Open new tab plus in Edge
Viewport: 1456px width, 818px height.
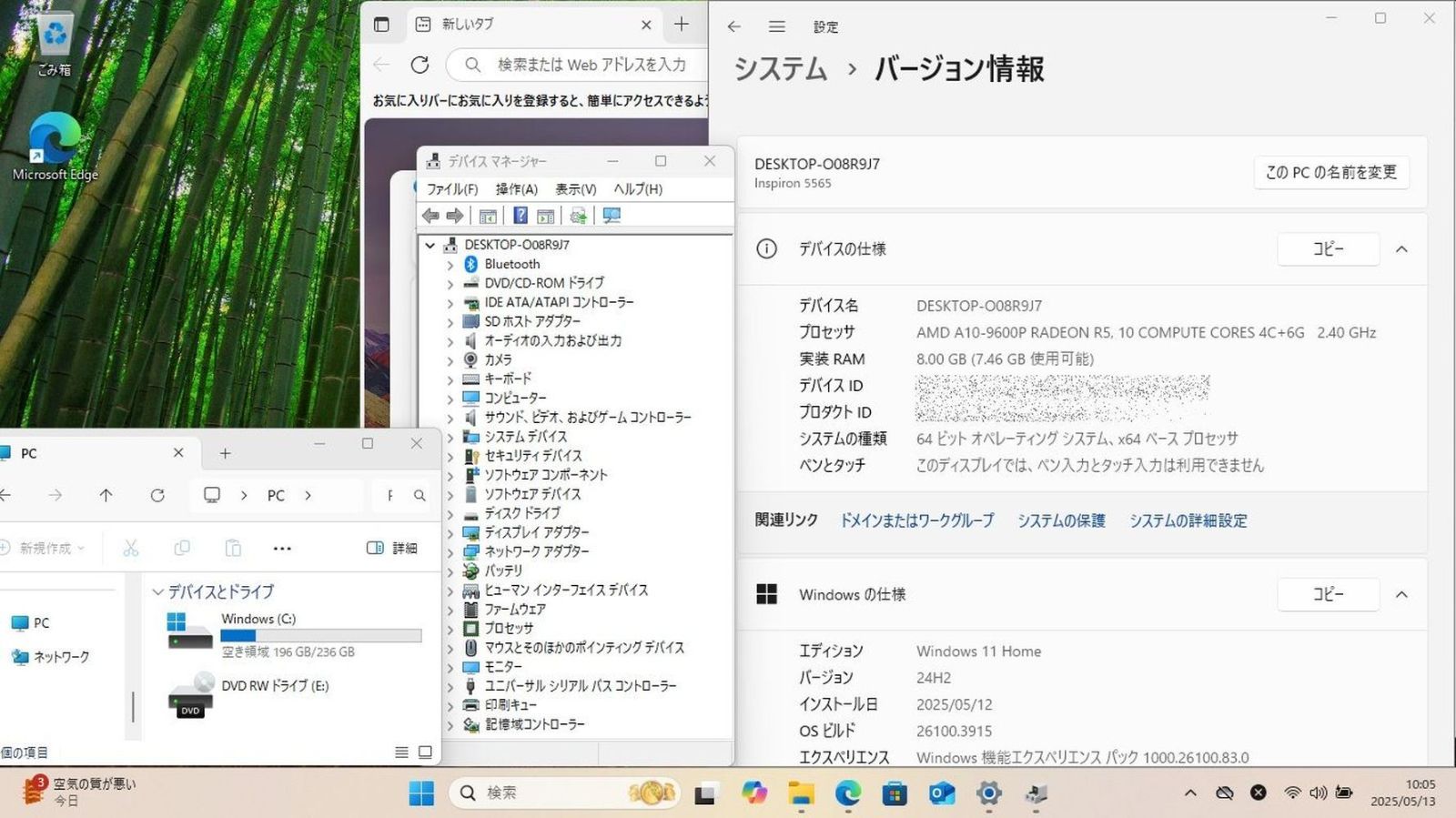click(x=682, y=25)
